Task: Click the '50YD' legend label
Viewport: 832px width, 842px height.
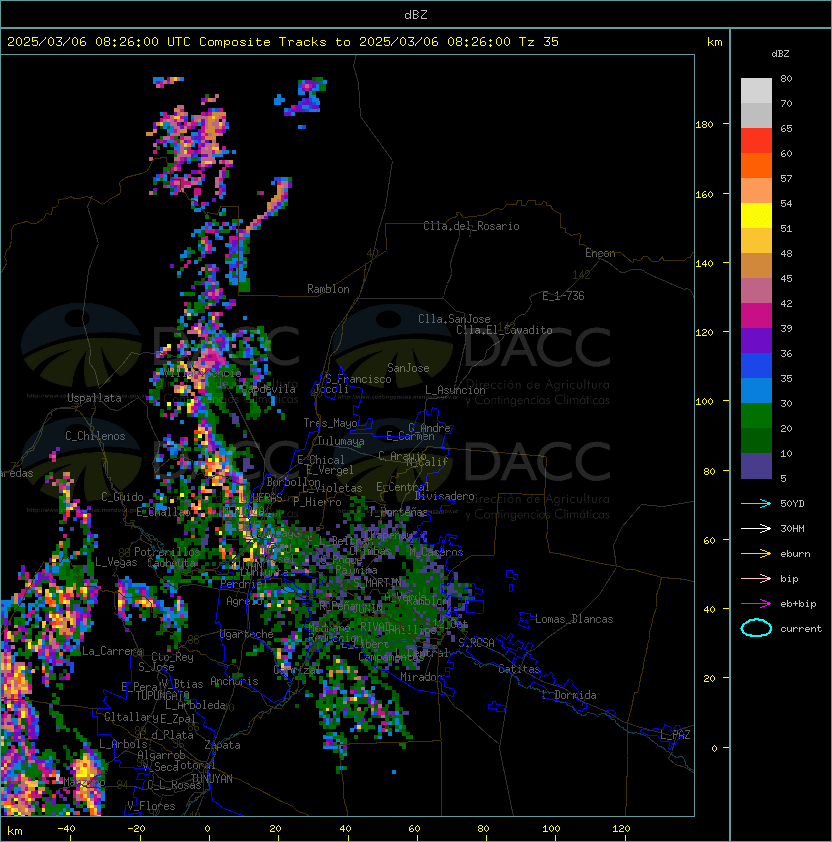Action: (792, 504)
